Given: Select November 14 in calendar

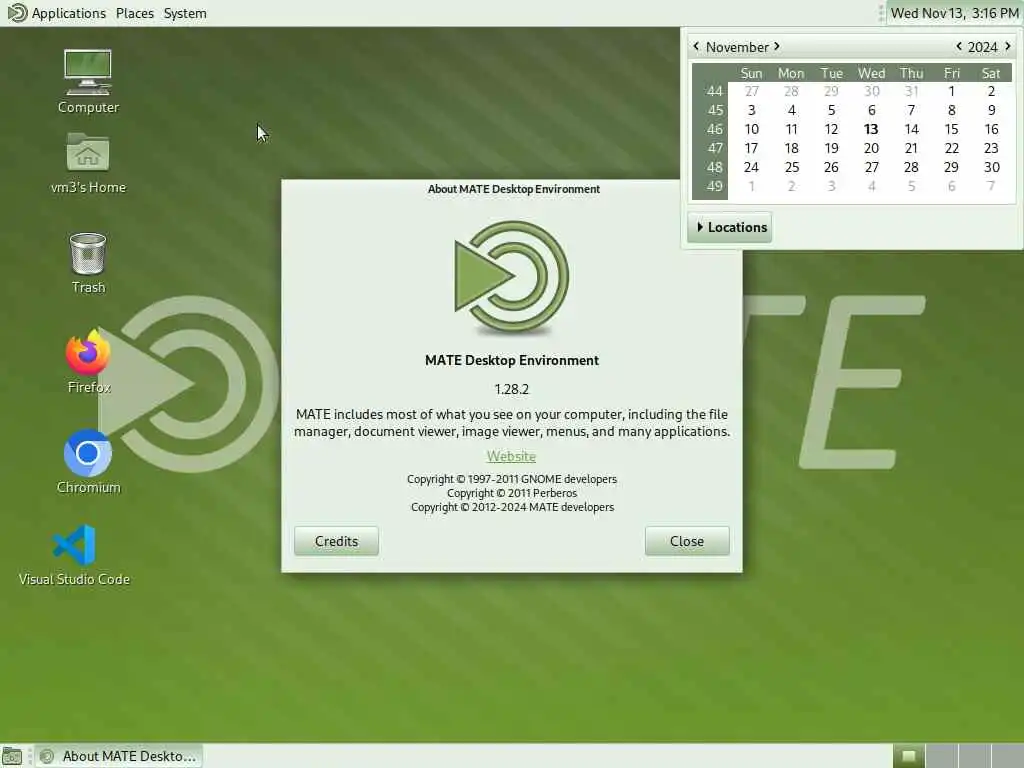Looking at the screenshot, I should coord(911,129).
